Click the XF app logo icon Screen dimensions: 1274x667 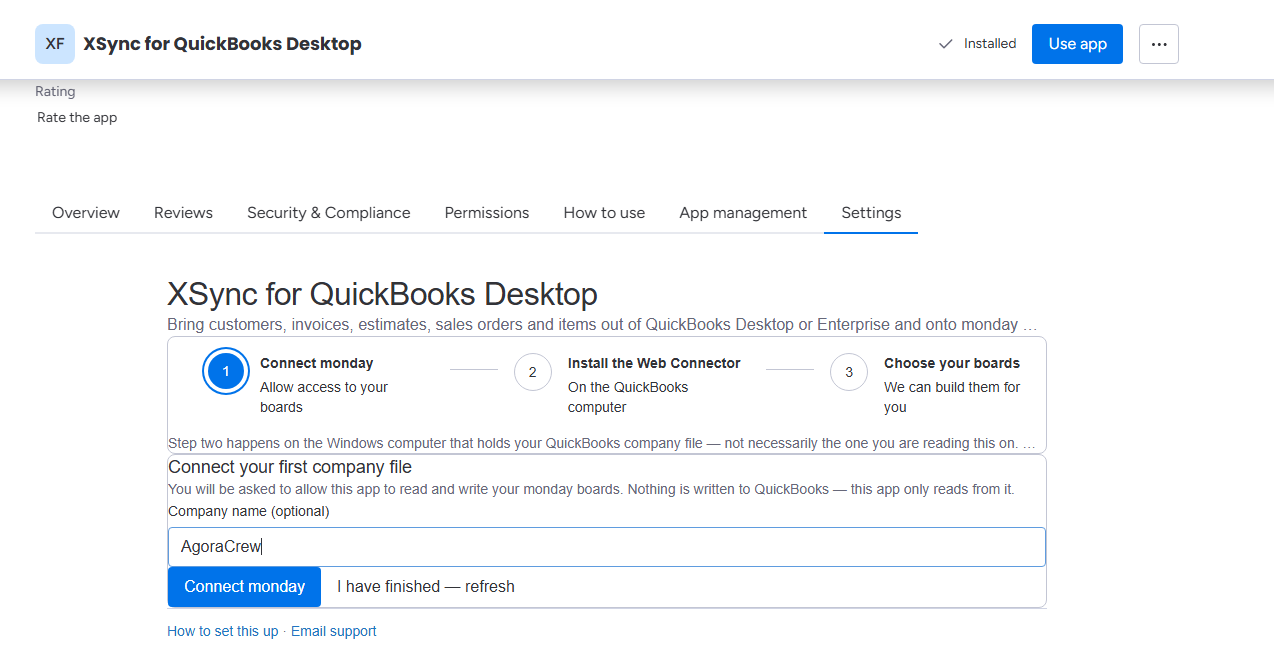(55, 44)
